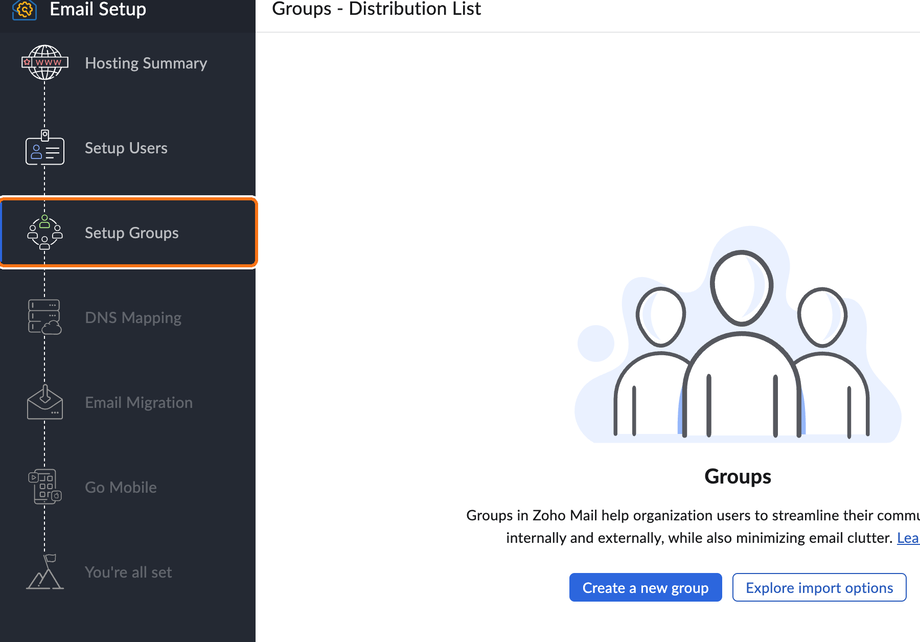Click the Setup Users ID badge icon
This screenshot has height=642, width=920.
(45, 148)
